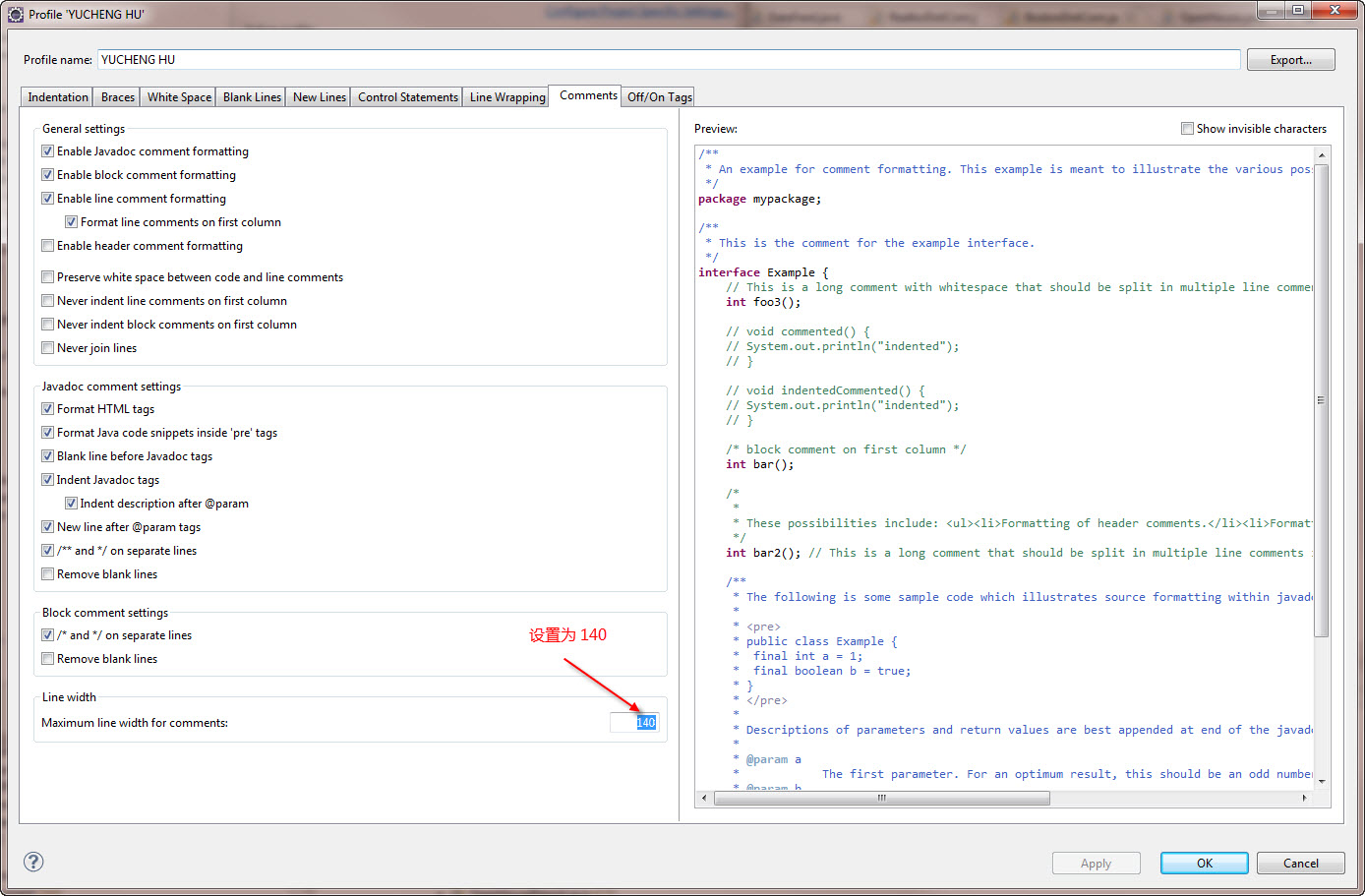Viewport: 1365px width, 896px height.
Task: Check the Never join lines option
Action: tap(48, 348)
